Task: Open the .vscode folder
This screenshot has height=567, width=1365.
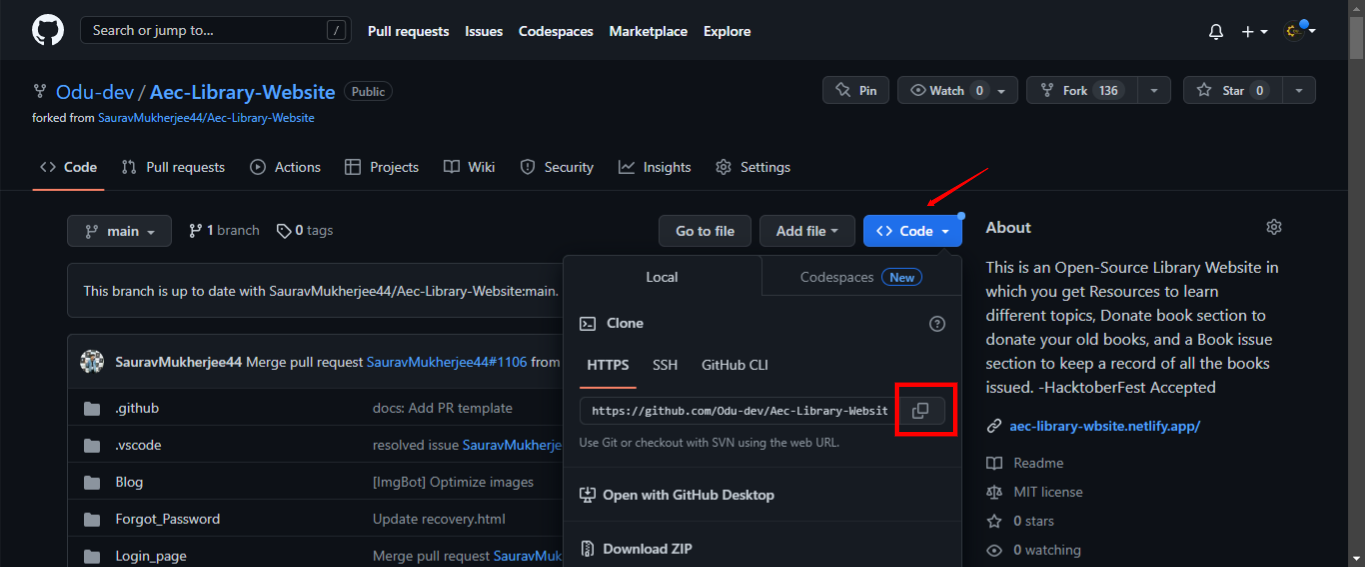Action: click(138, 445)
